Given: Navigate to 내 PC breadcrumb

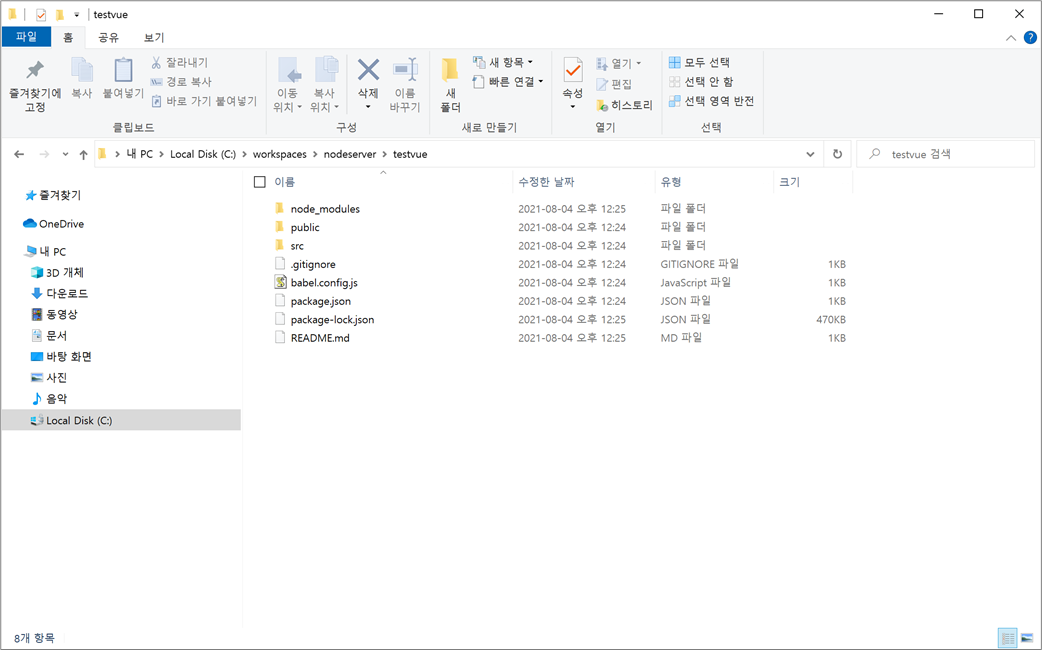Looking at the screenshot, I should [140, 154].
